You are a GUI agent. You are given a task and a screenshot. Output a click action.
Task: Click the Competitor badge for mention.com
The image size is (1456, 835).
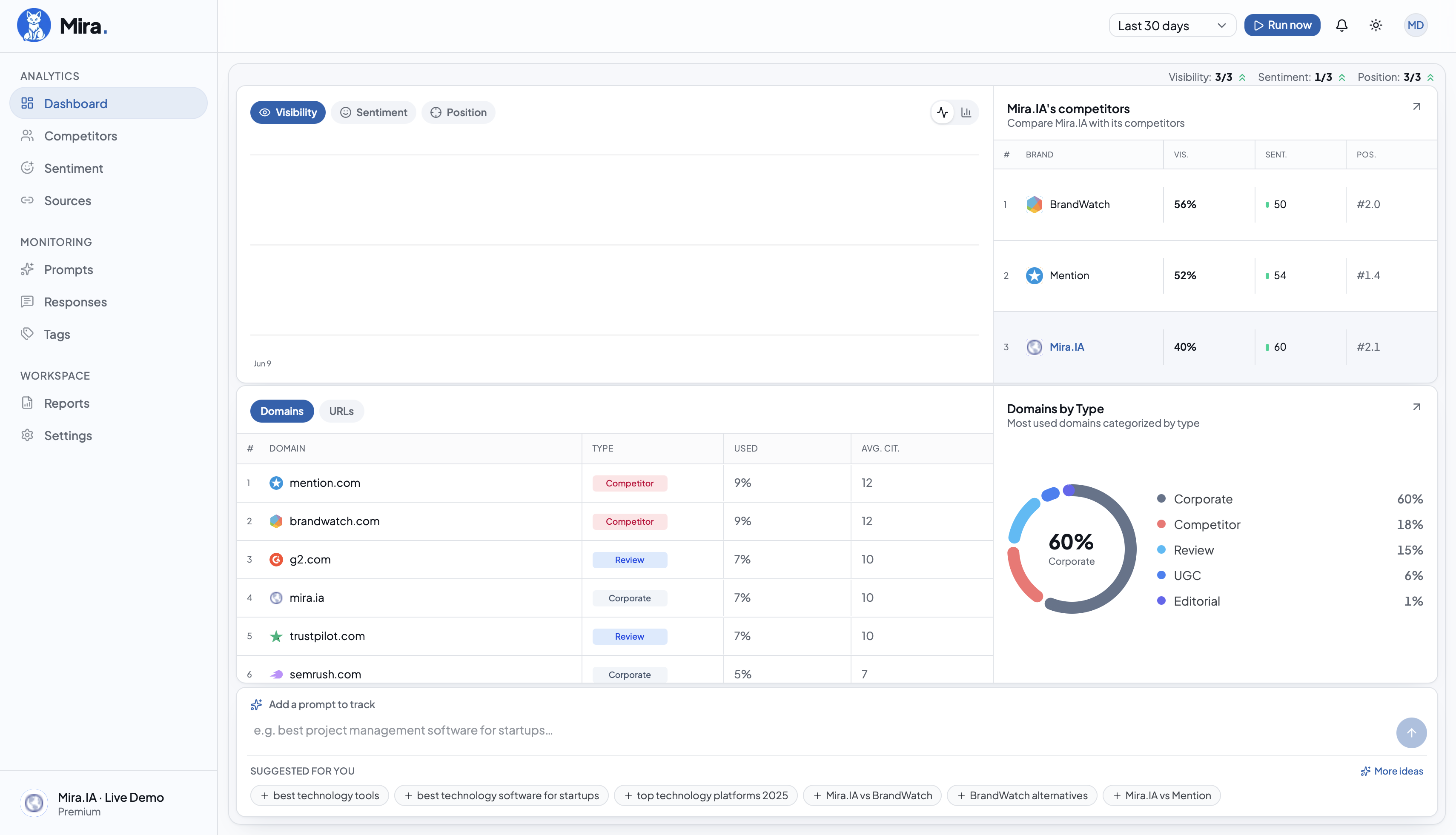pos(629,483)
